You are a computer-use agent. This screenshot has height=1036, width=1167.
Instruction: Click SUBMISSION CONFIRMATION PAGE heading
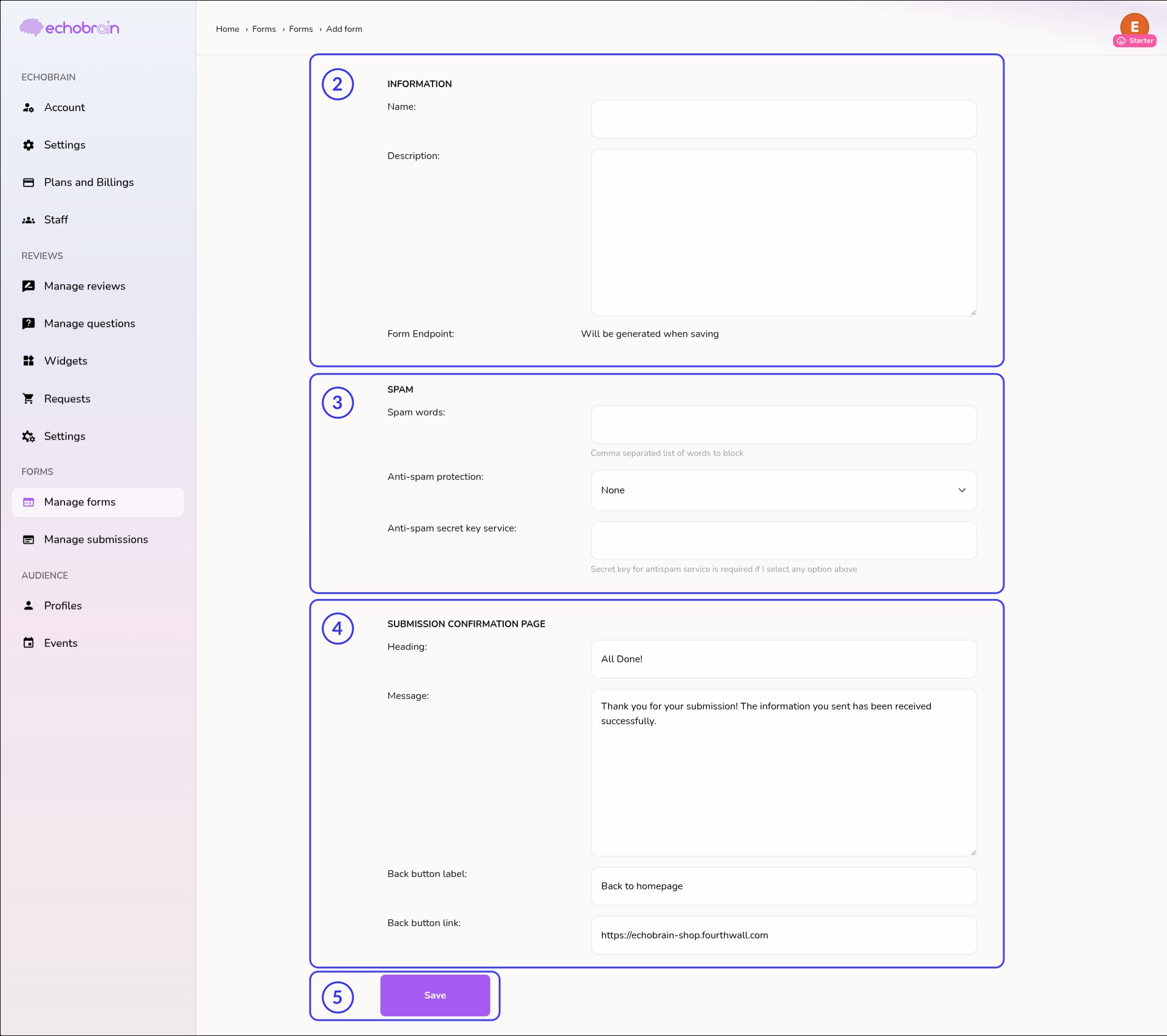466,624
